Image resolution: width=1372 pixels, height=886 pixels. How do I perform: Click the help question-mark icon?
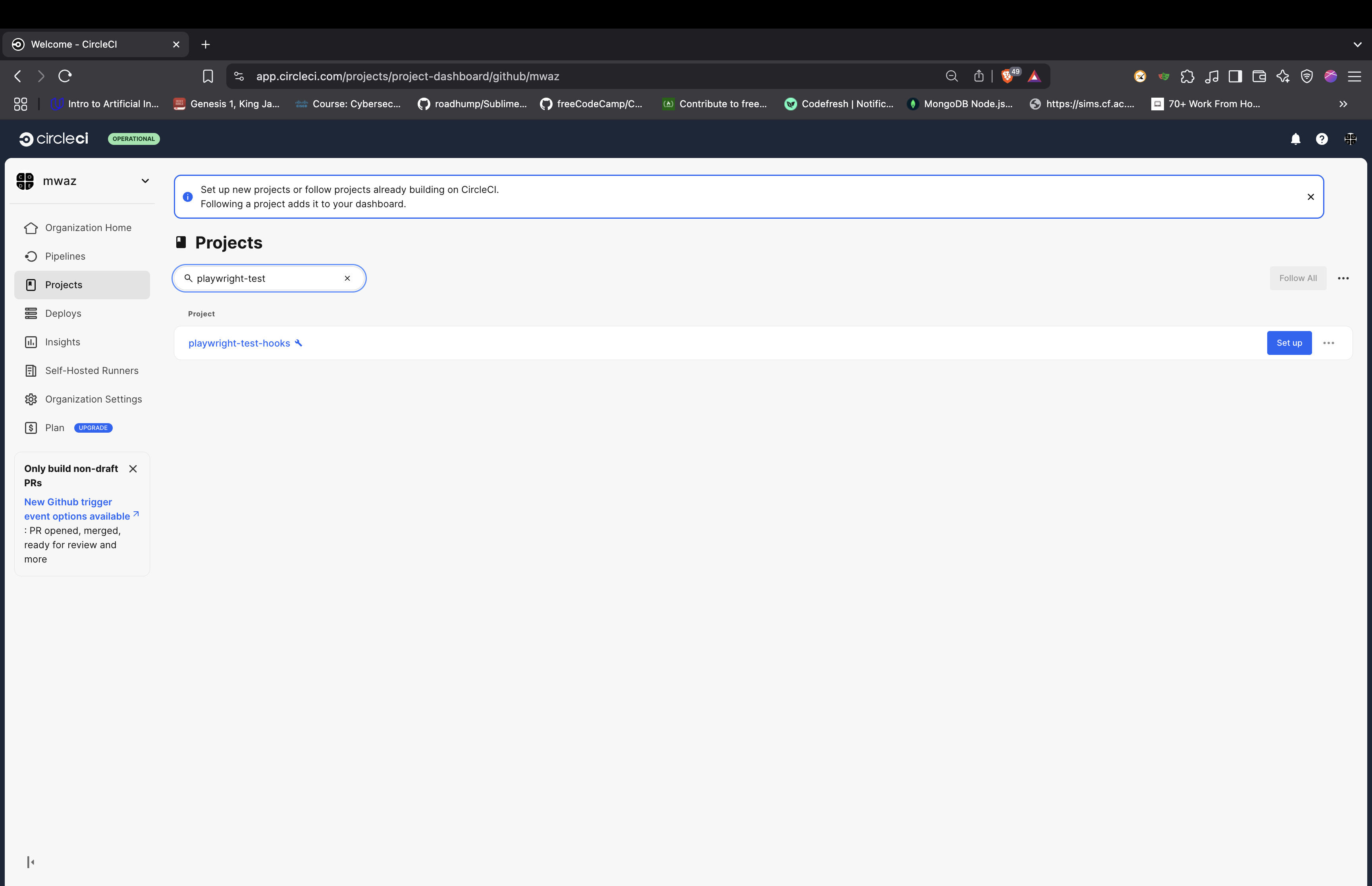[1321, 139]
